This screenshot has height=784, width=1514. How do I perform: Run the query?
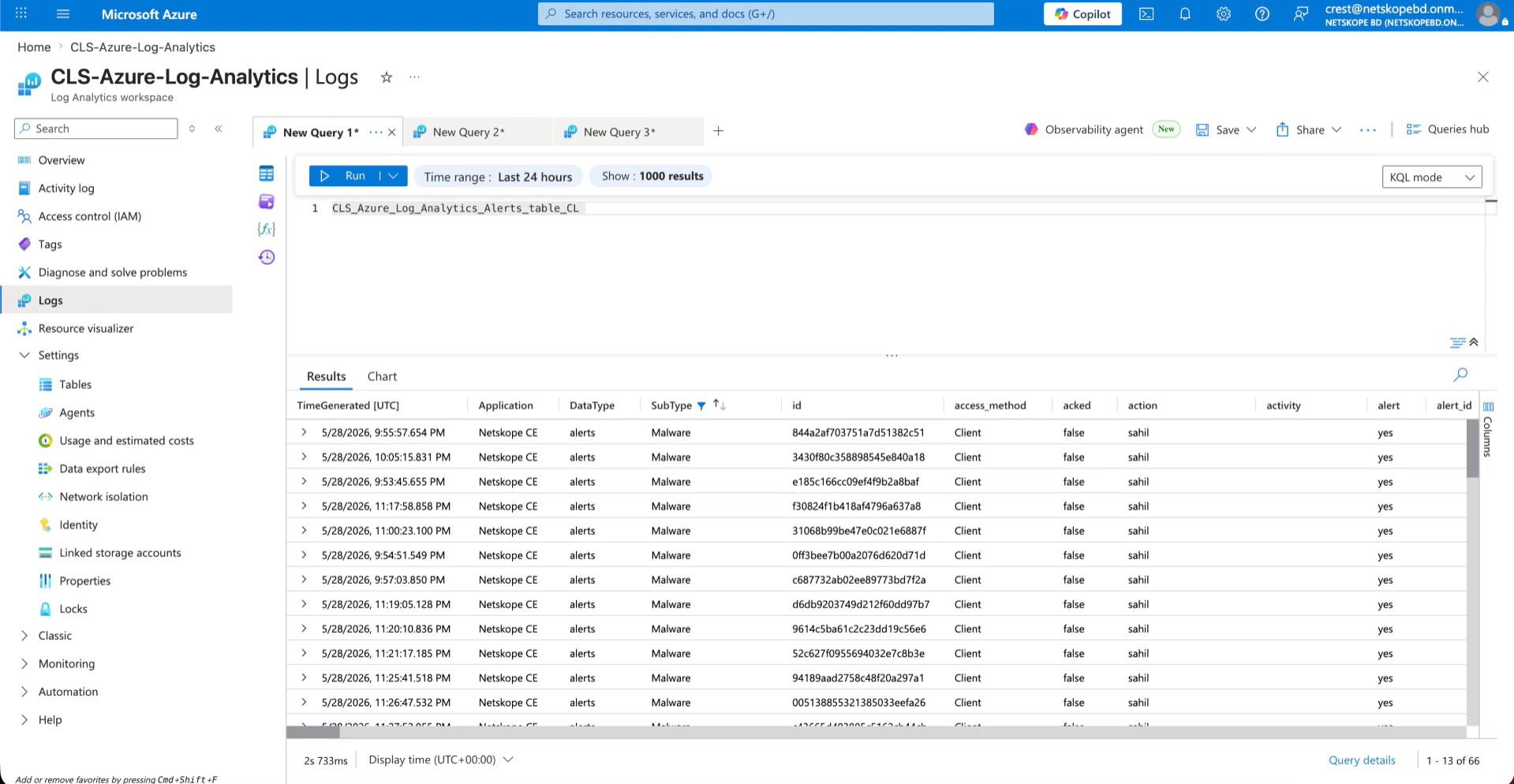(x=346, y=176)
